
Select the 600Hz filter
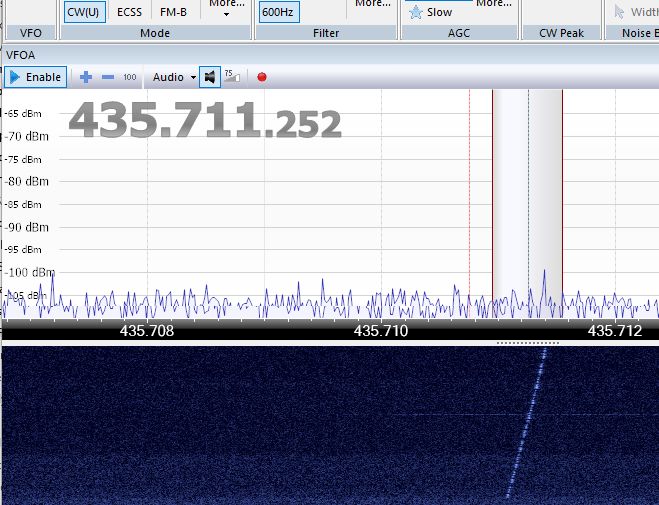click(279, 12)
